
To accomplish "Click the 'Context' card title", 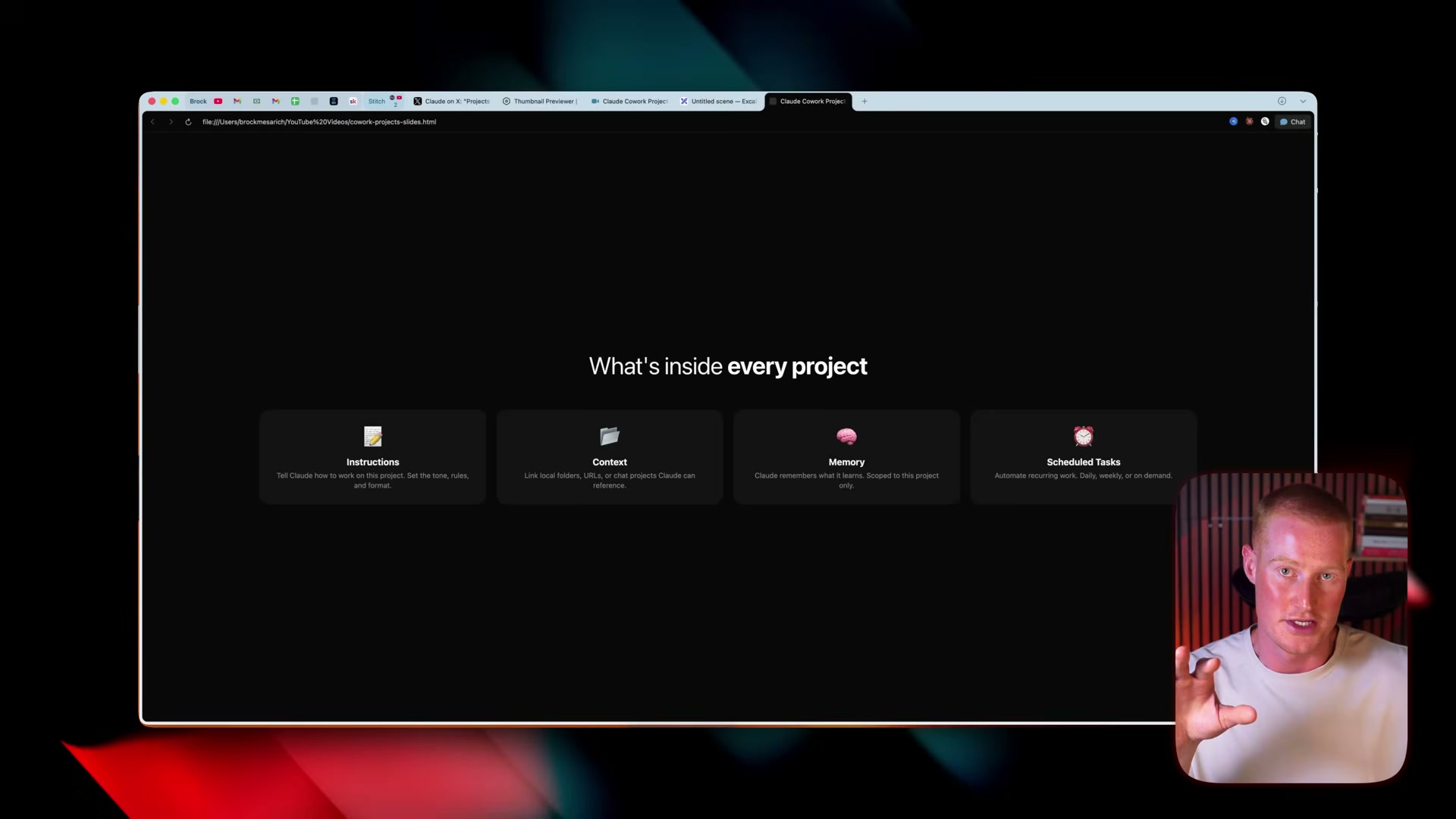I will (x=610, y=462).
